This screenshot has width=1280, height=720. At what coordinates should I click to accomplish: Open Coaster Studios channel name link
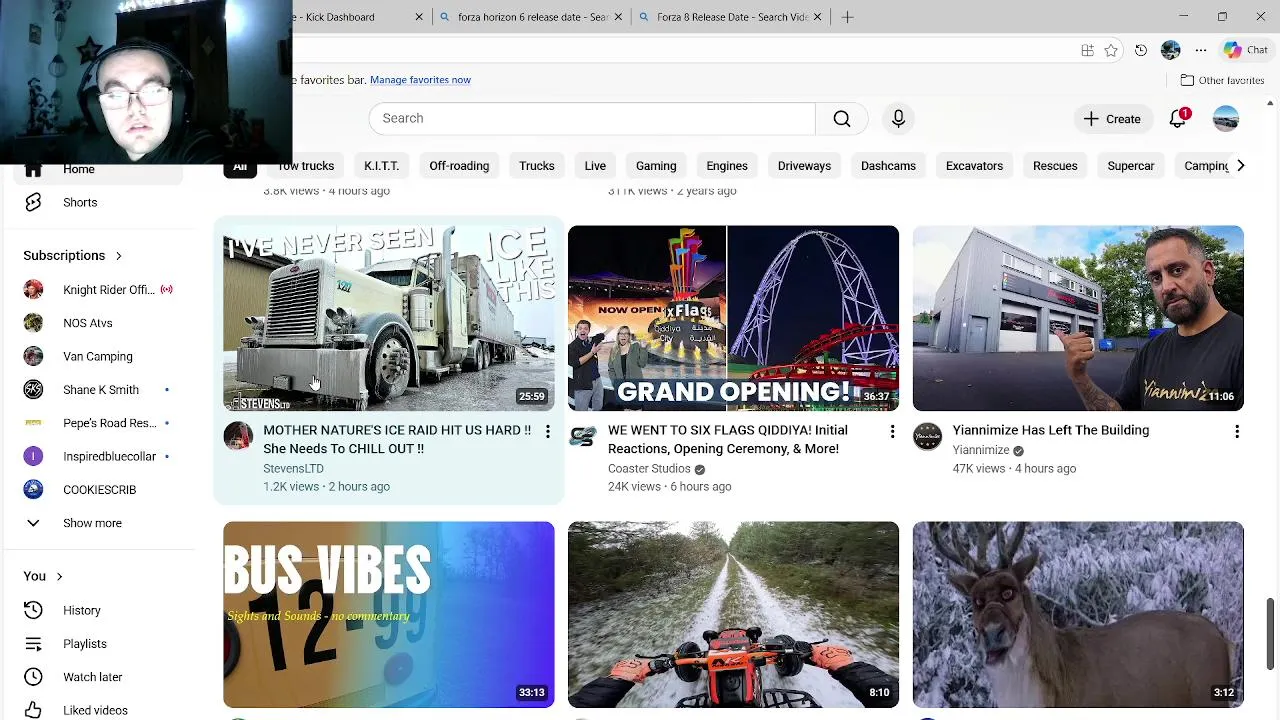click(x=649, y=469)
